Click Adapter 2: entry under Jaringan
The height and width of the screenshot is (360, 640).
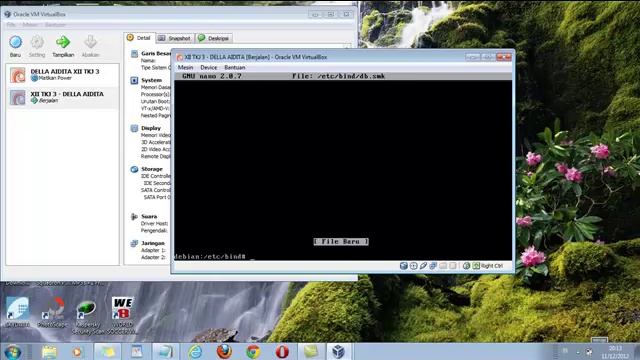click(153, 257)
